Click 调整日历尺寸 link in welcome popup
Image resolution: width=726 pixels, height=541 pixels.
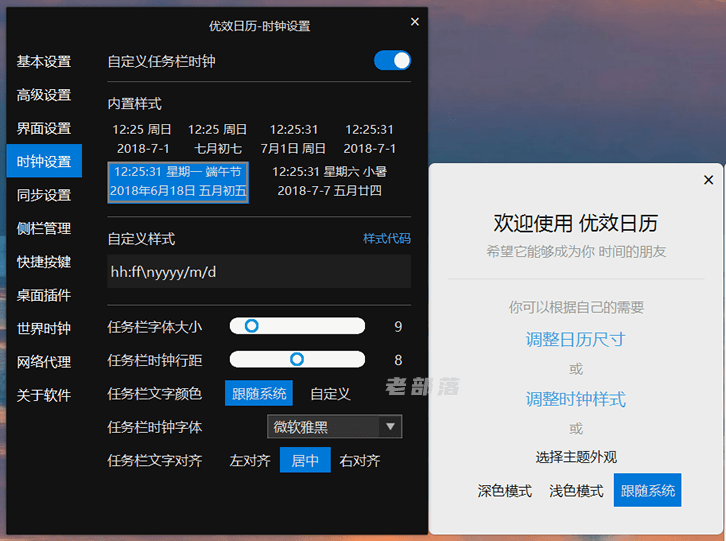[x=576, y=340]
